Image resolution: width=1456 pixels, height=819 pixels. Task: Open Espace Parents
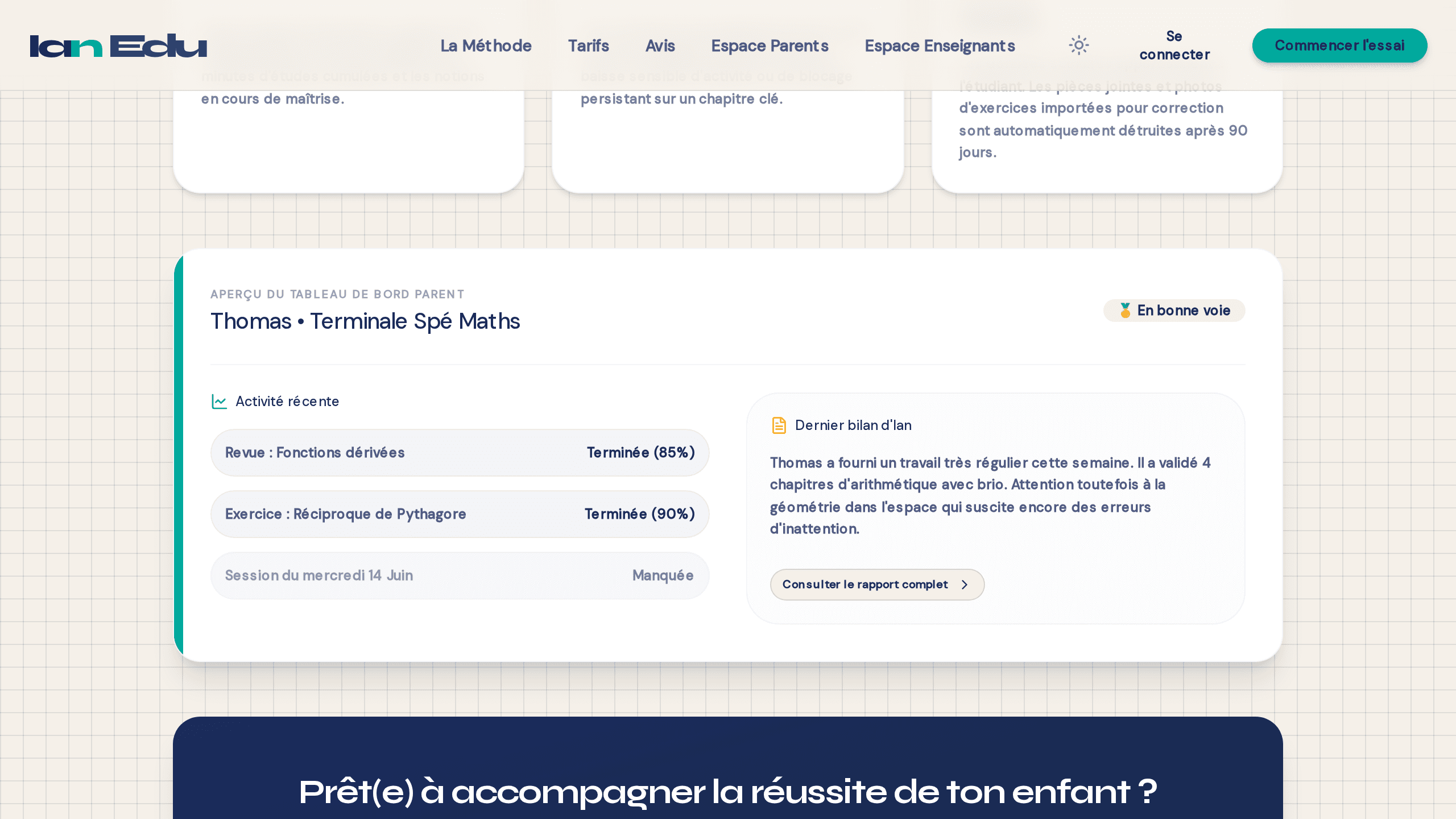click(x=770, y=45)
